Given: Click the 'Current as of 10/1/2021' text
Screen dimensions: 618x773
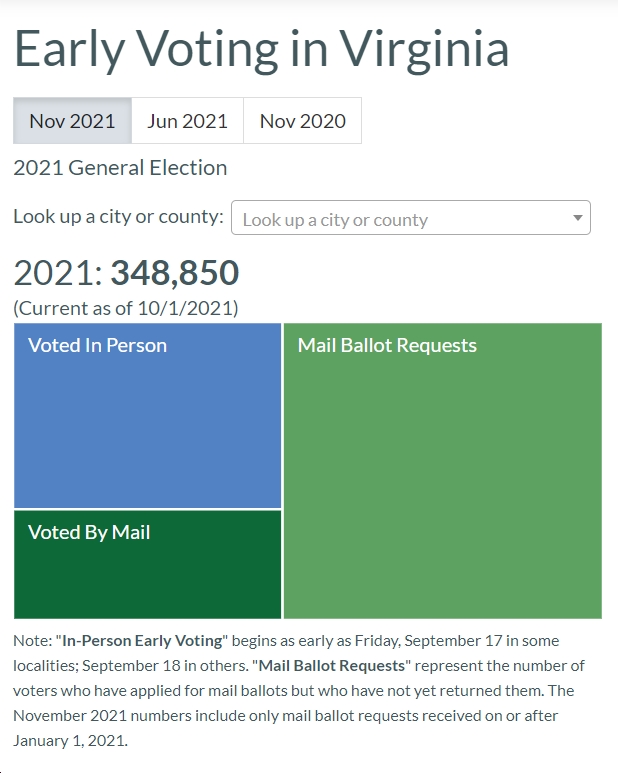Looking at the screenshot, I should (126, 308).
